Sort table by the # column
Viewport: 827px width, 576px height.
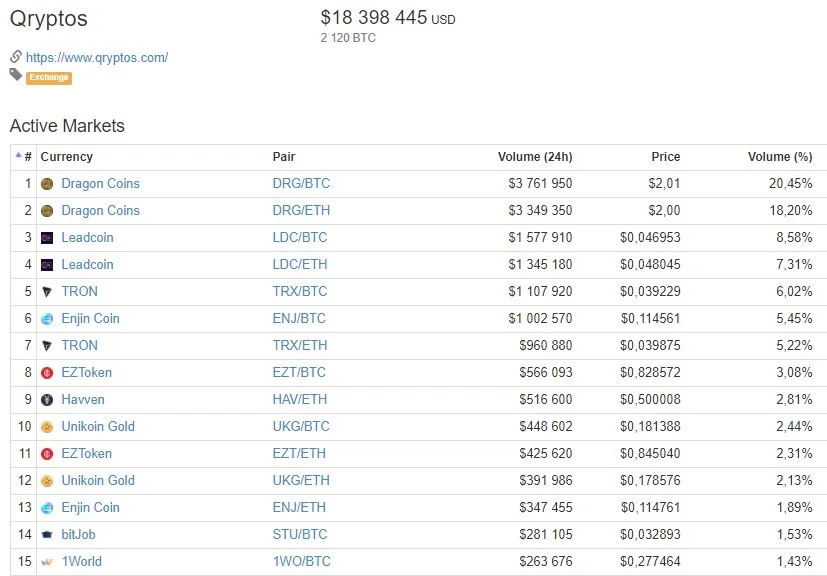[24, 157]
